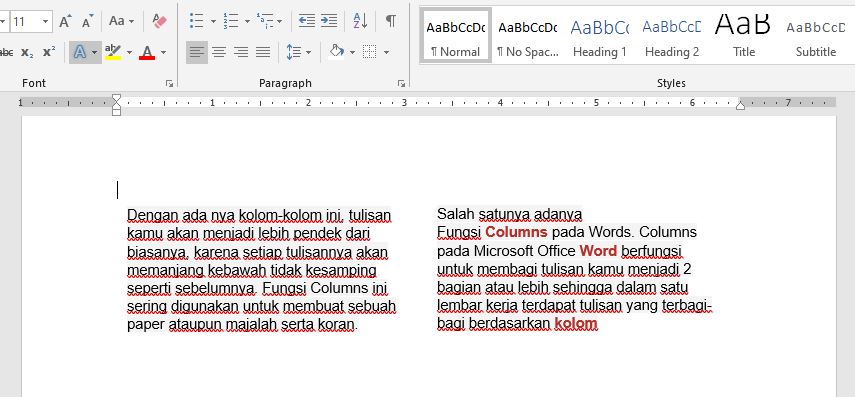855x397 pixels.
Task: Open Font dialog launcher
Action: (x=170, y=83)
